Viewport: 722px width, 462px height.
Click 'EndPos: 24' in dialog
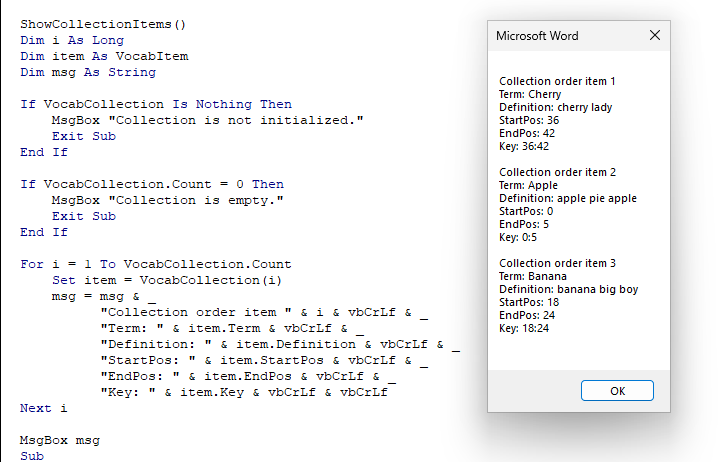click(x=527, y=315)
